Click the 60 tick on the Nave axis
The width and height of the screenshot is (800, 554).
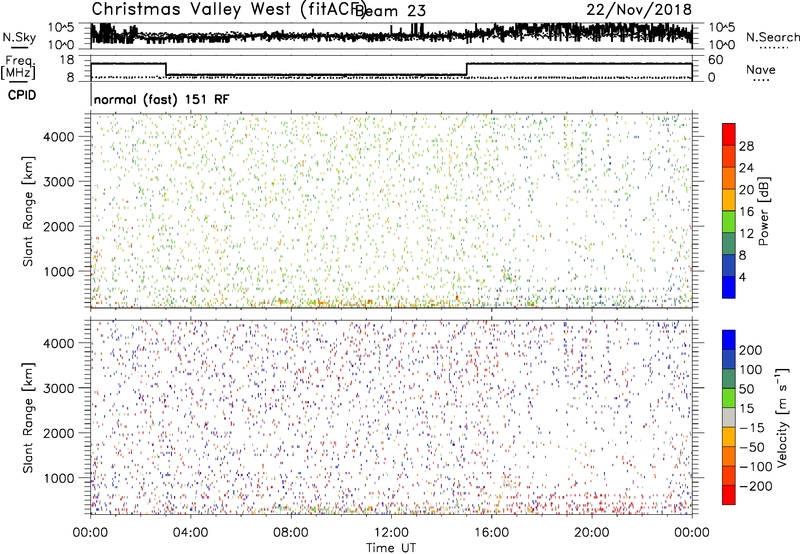pos(715,60)
